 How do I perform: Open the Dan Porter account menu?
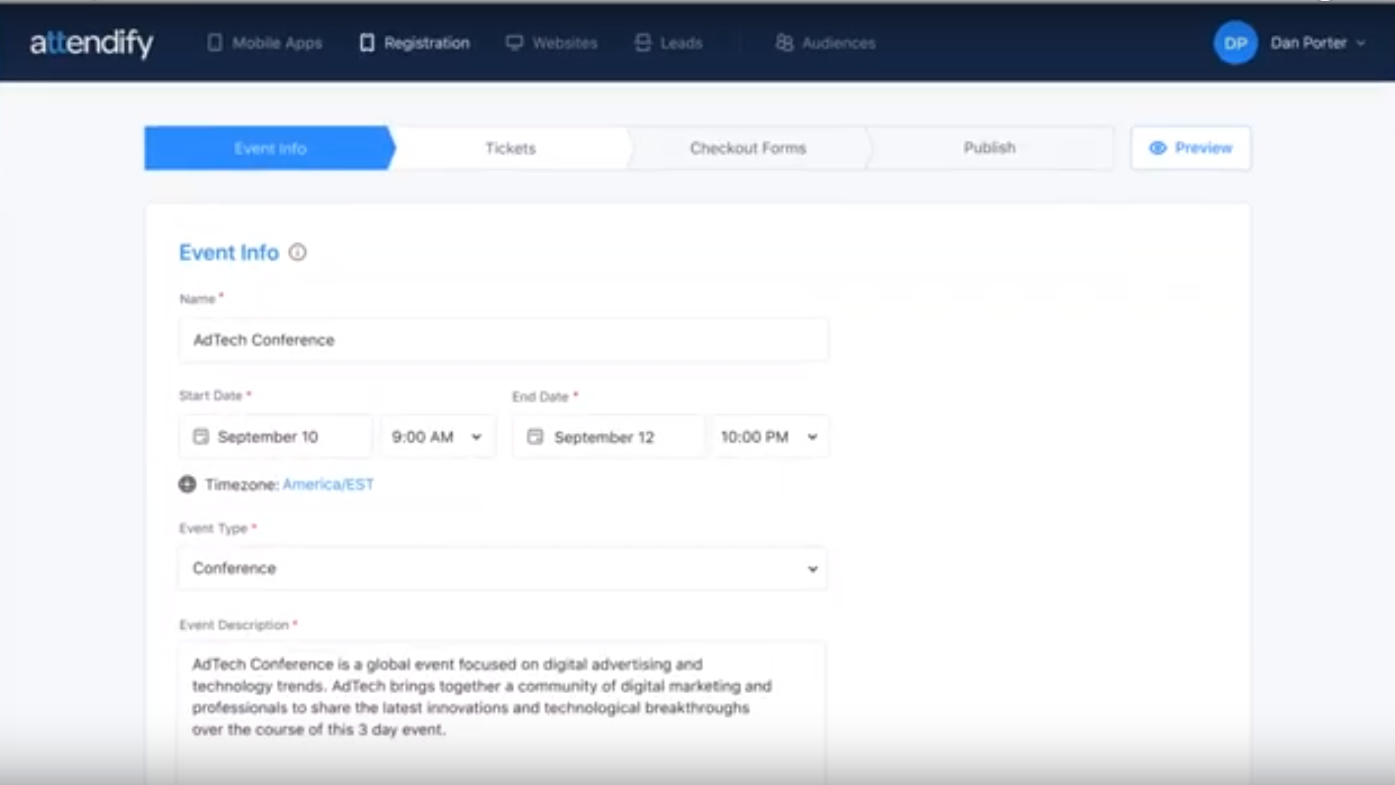click(1317, 43)
